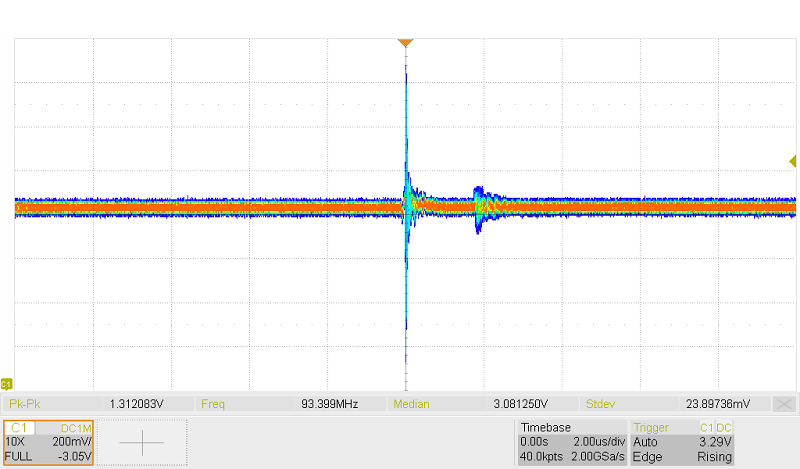This screenshot has width=800, height=469.
Task: Select the Median measurement label
Action: point(410,404)
